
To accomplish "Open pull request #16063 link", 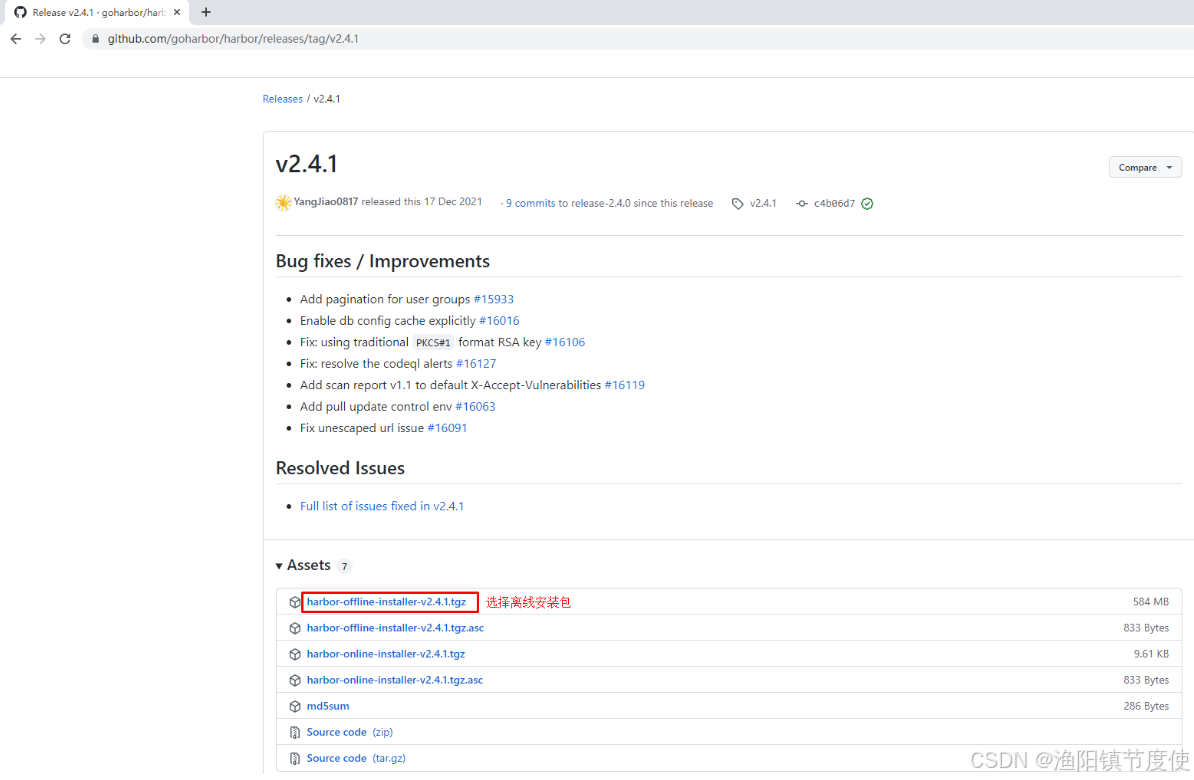I will [x=475, y=406].
